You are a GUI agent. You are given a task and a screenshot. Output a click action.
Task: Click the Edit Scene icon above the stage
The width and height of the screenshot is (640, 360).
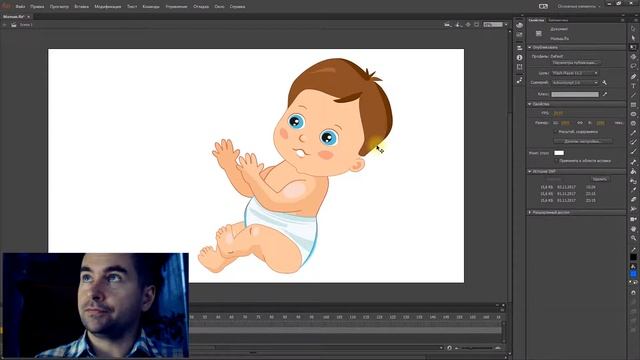coord(448,25)
